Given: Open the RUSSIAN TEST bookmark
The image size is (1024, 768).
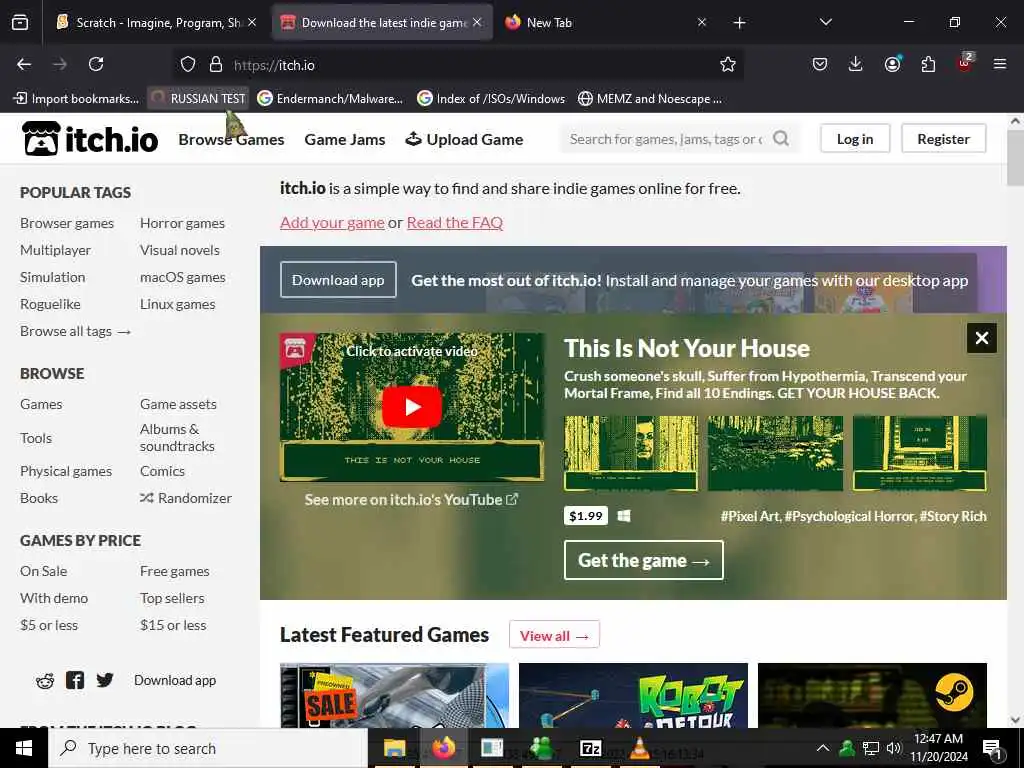Looking at the screenshot, I should point(199,99).
